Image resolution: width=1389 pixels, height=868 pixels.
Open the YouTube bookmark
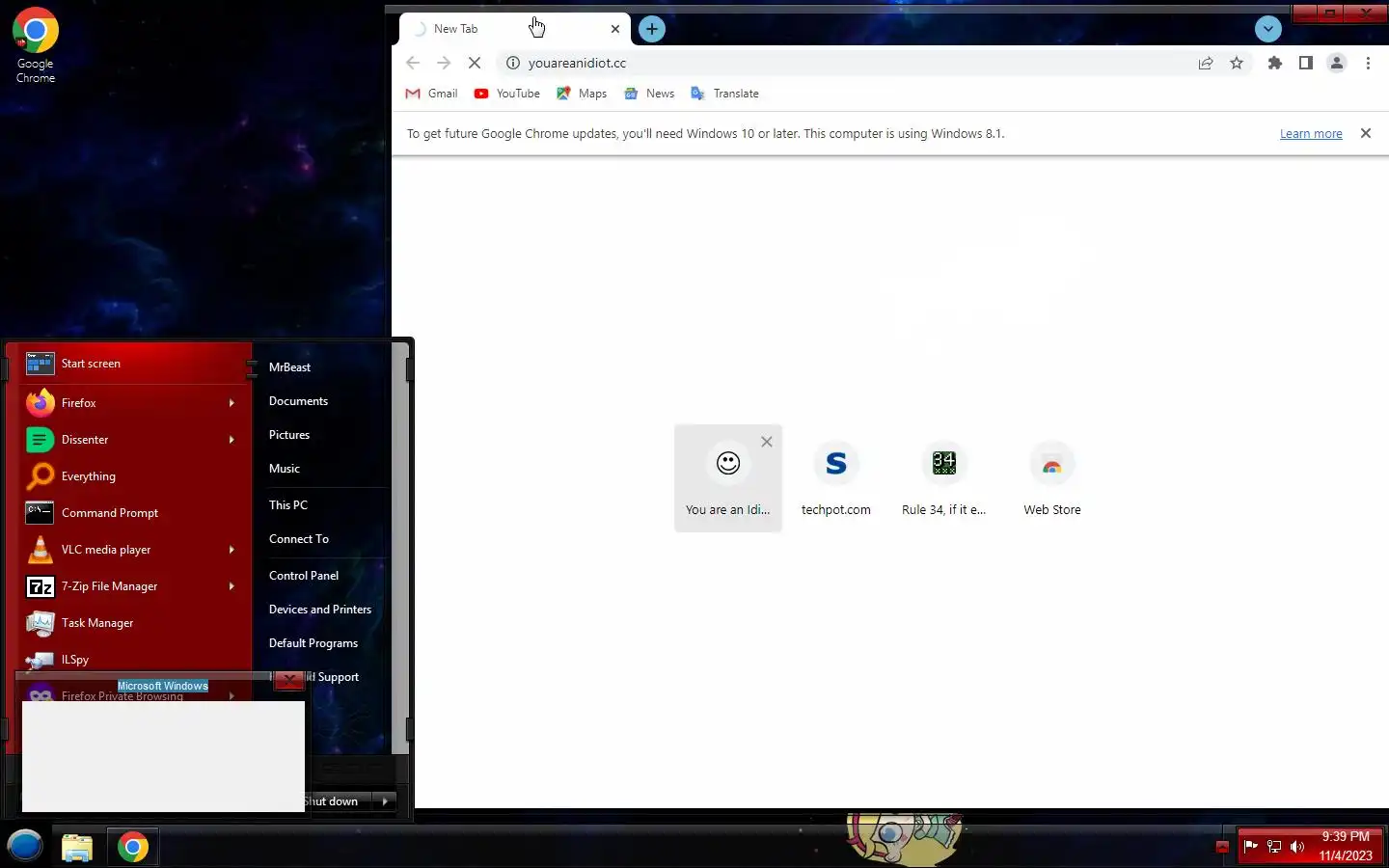tap(507, 94)
